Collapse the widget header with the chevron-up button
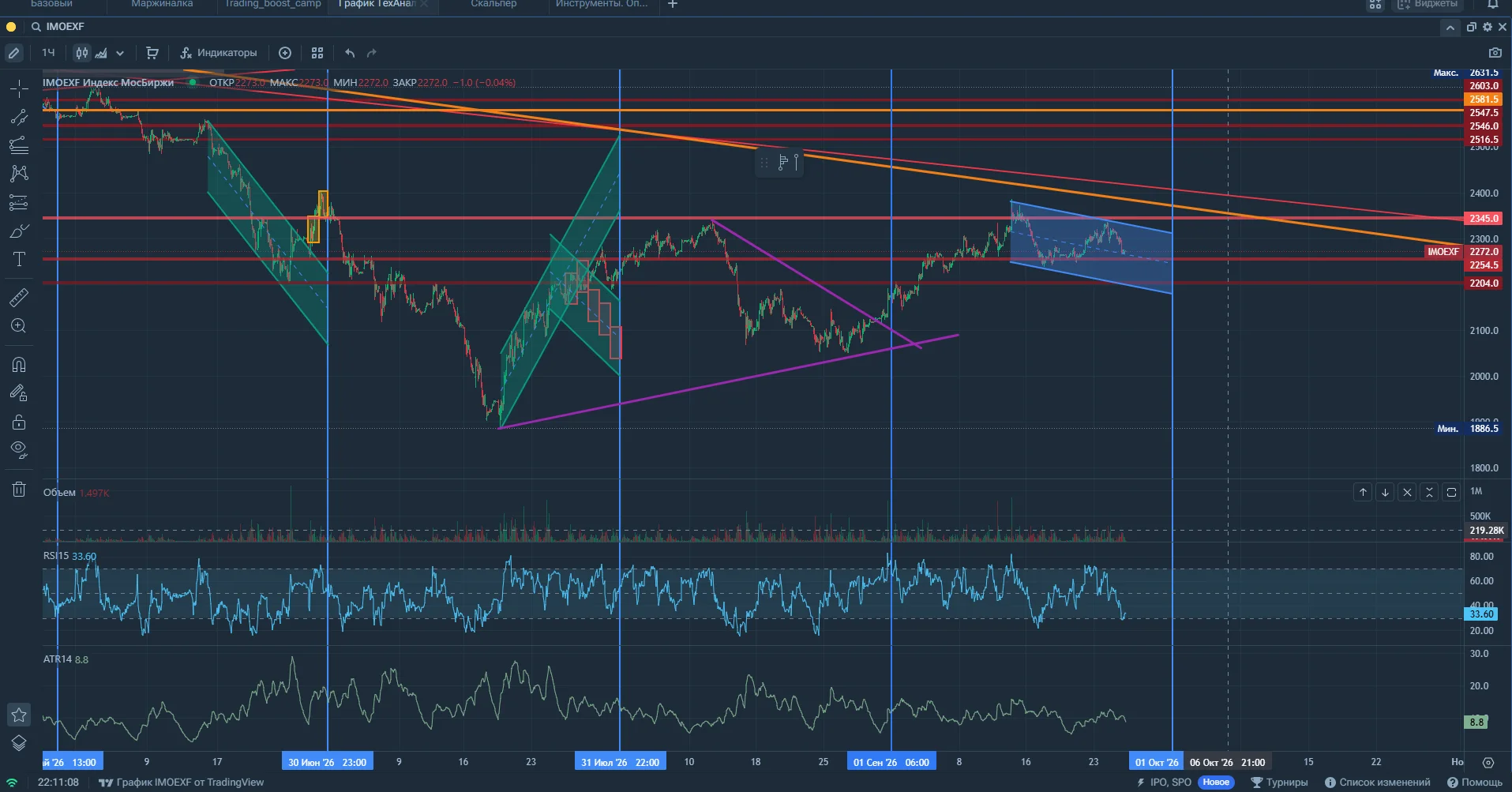This screenshot has width=1512, height=792. tap(1450, 28)
